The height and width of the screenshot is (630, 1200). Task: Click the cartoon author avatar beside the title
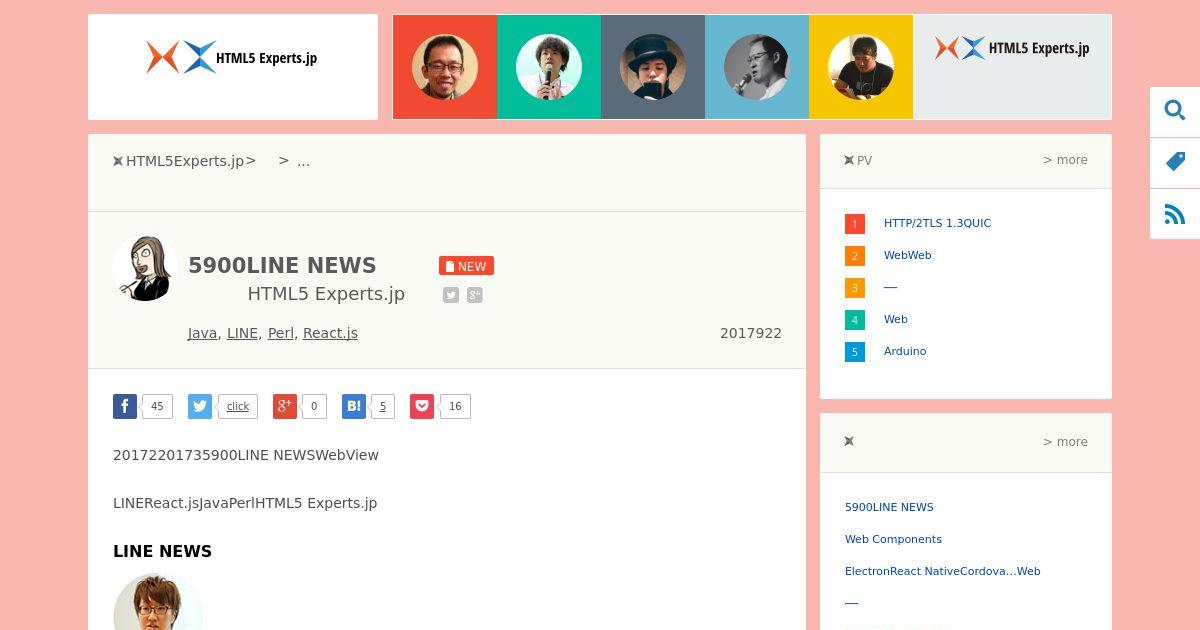tap(145, 269)
